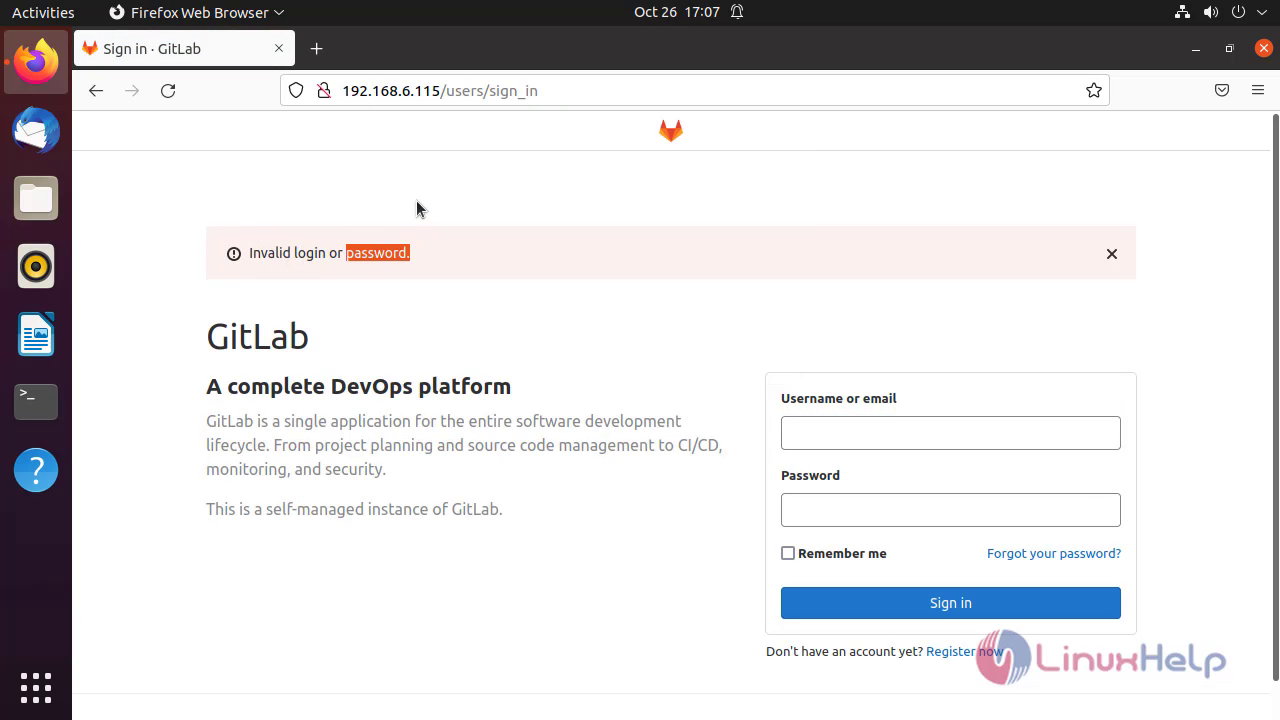Screen dimensions: 1280x720
Task: Focus the Password input field
Action: point(951,510)
